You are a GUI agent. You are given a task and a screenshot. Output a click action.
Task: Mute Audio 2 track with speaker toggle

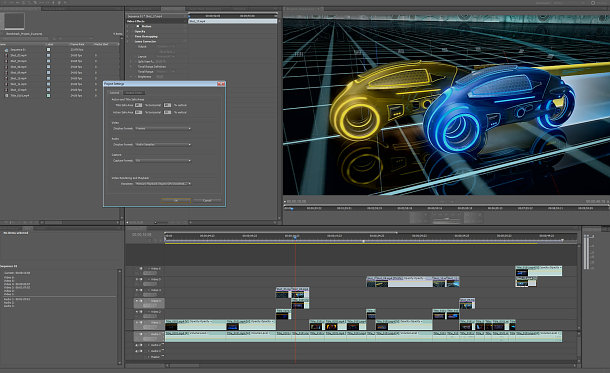(x=137, y=345)
